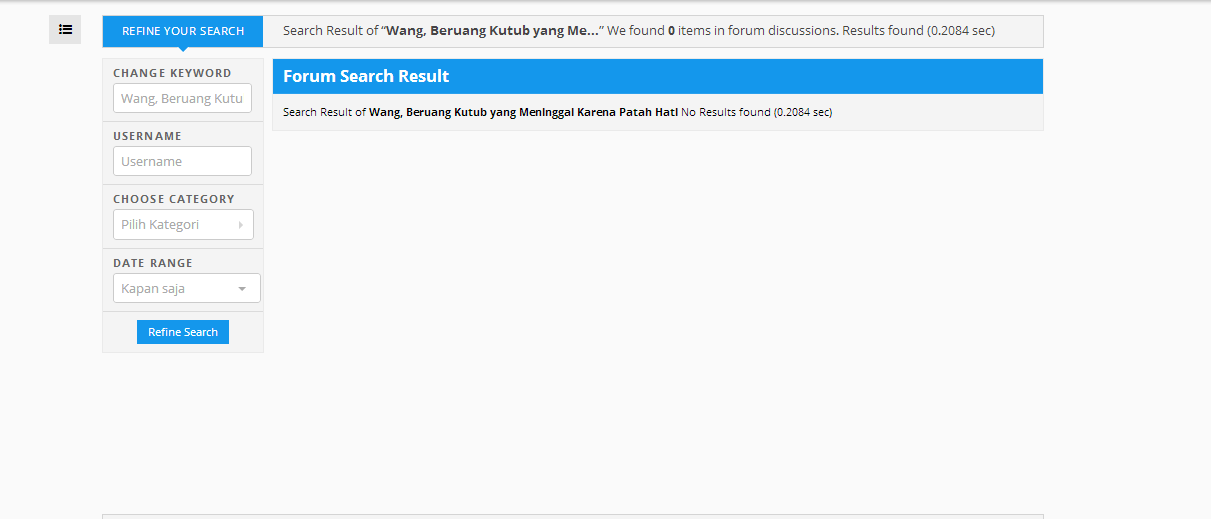Click the Username input field
The width and height of the screenshot is (1211, 519).
click(x=182, y=161)
